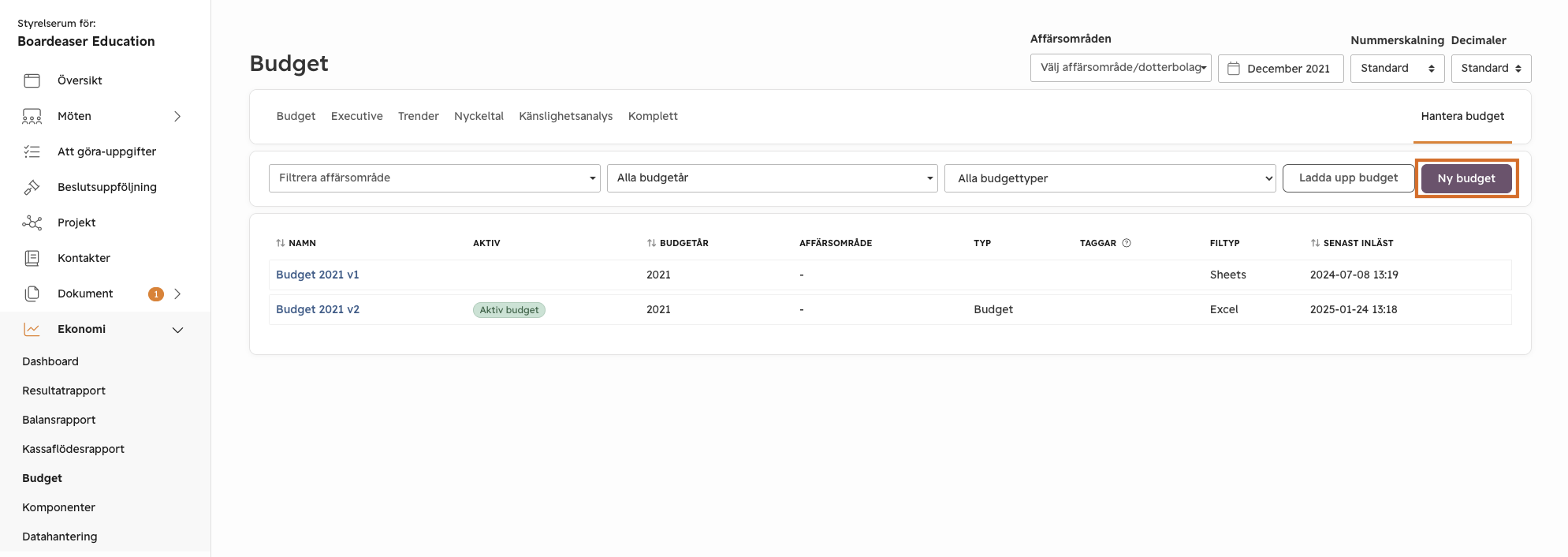
Task: Go to Dashboard in the sidebar
Action: (50, 361)
